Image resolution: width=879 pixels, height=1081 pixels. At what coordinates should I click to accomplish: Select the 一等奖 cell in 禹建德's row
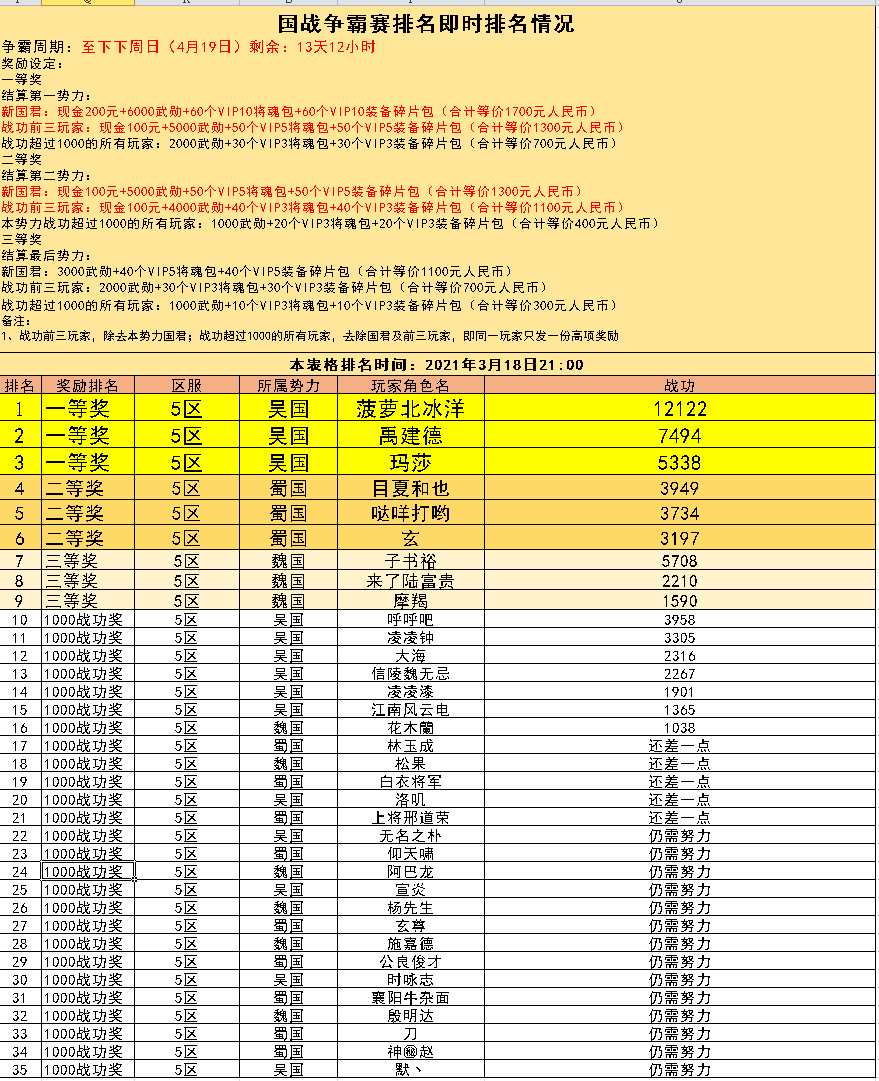coord(88,436)
